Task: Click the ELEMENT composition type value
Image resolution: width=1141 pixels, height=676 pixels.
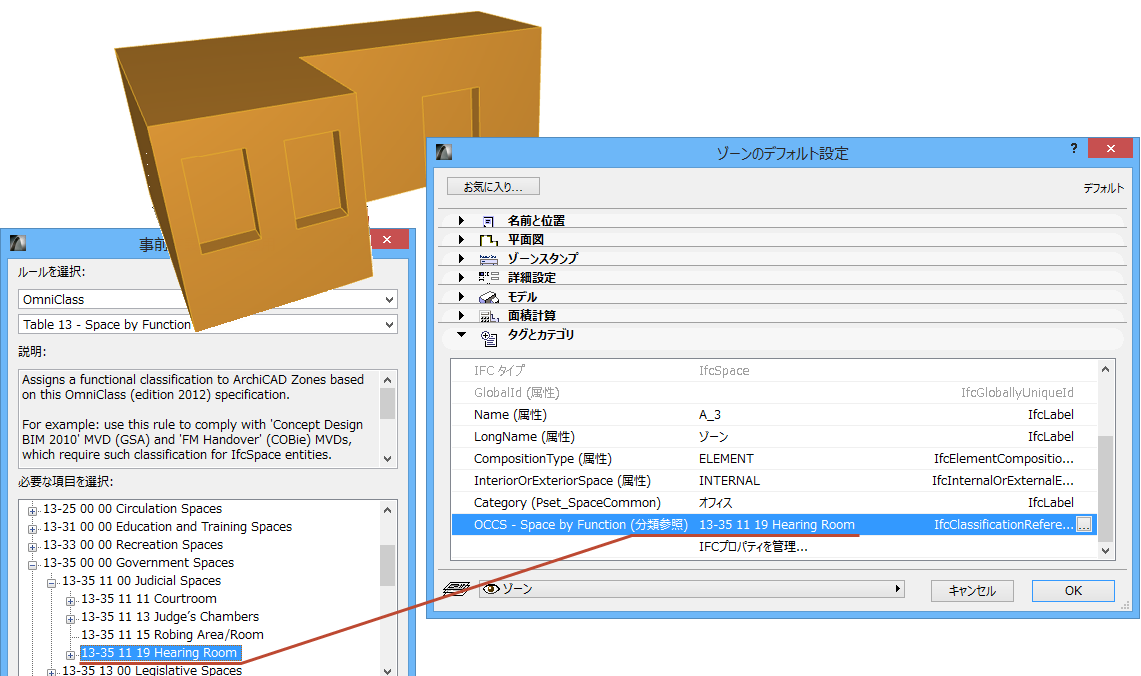Action: (x=726, y=458)
